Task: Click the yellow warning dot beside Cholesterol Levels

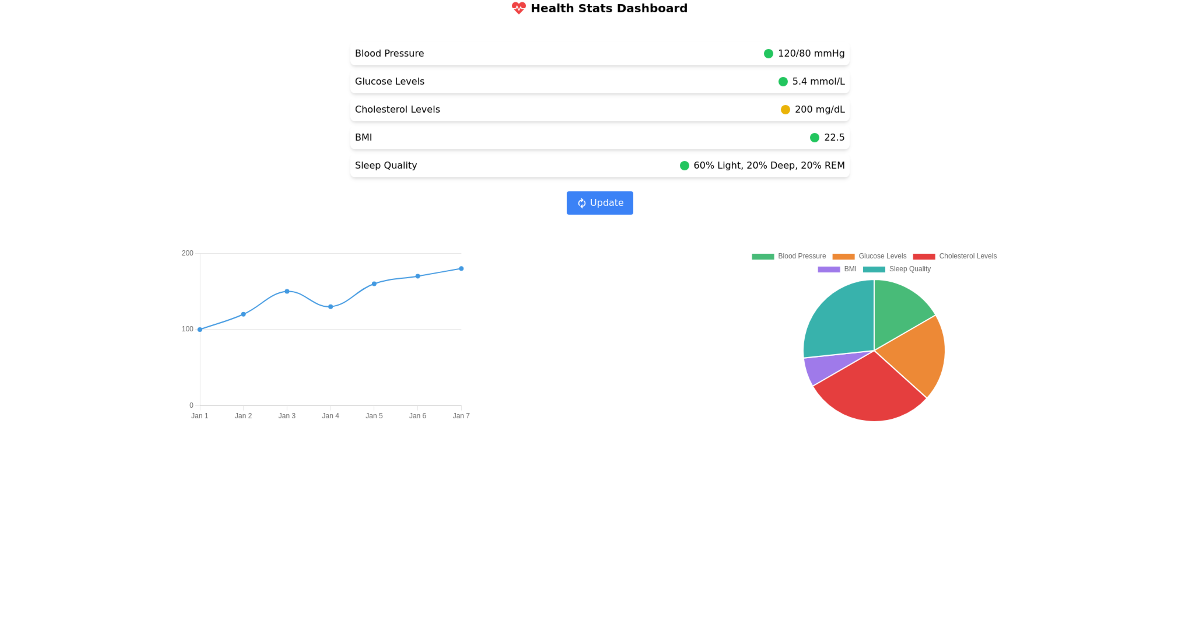Action: tap(784, 109)
